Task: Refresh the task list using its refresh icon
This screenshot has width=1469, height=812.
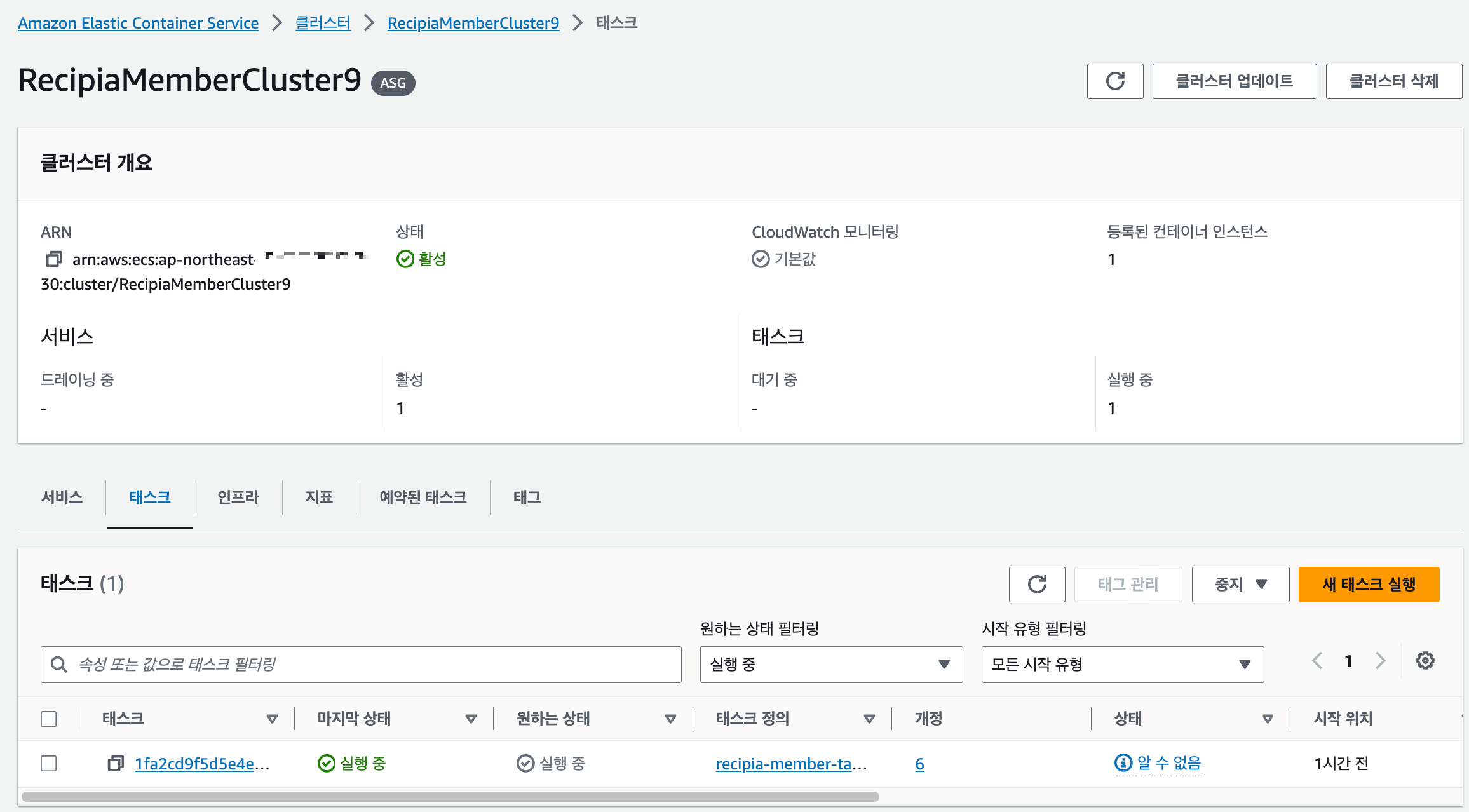Action: coord(1037,584)
